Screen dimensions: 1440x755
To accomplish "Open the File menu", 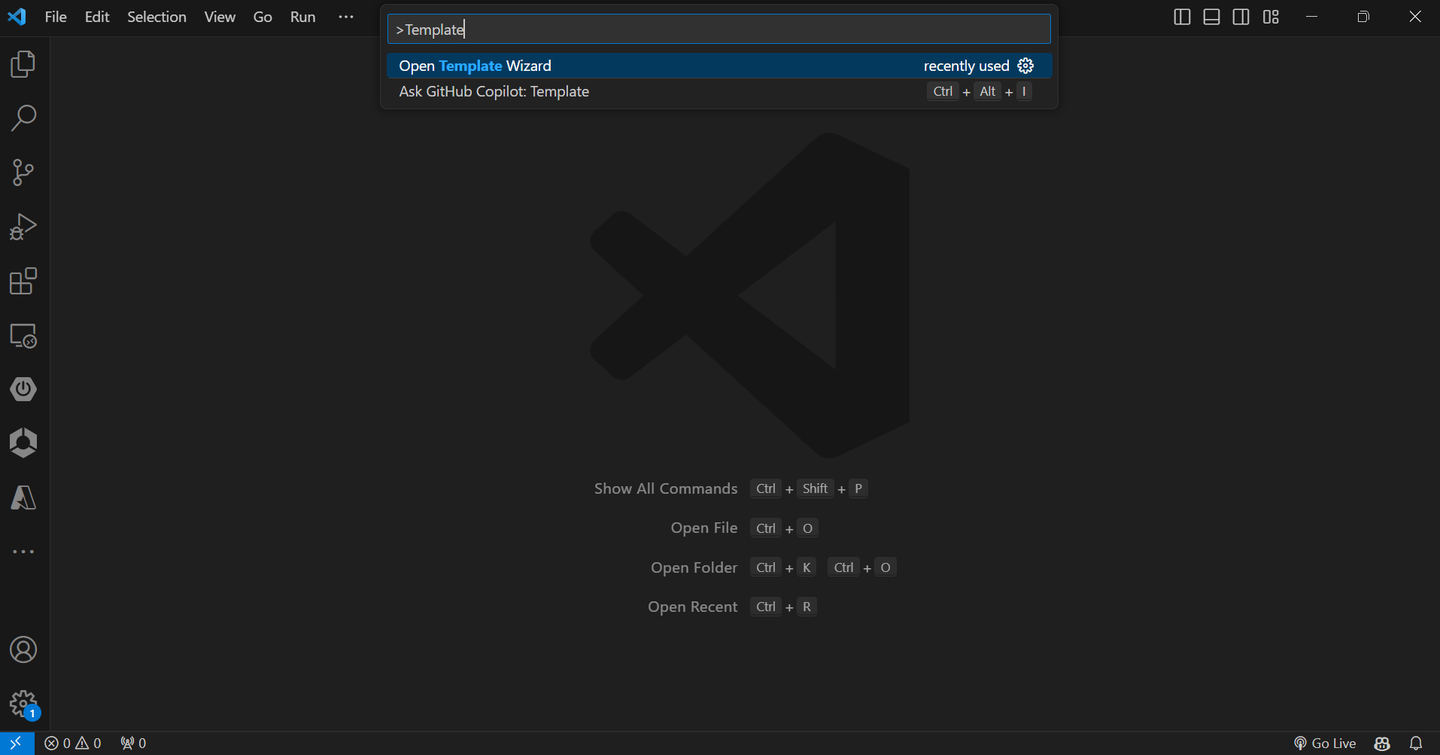I will point(56,17).
